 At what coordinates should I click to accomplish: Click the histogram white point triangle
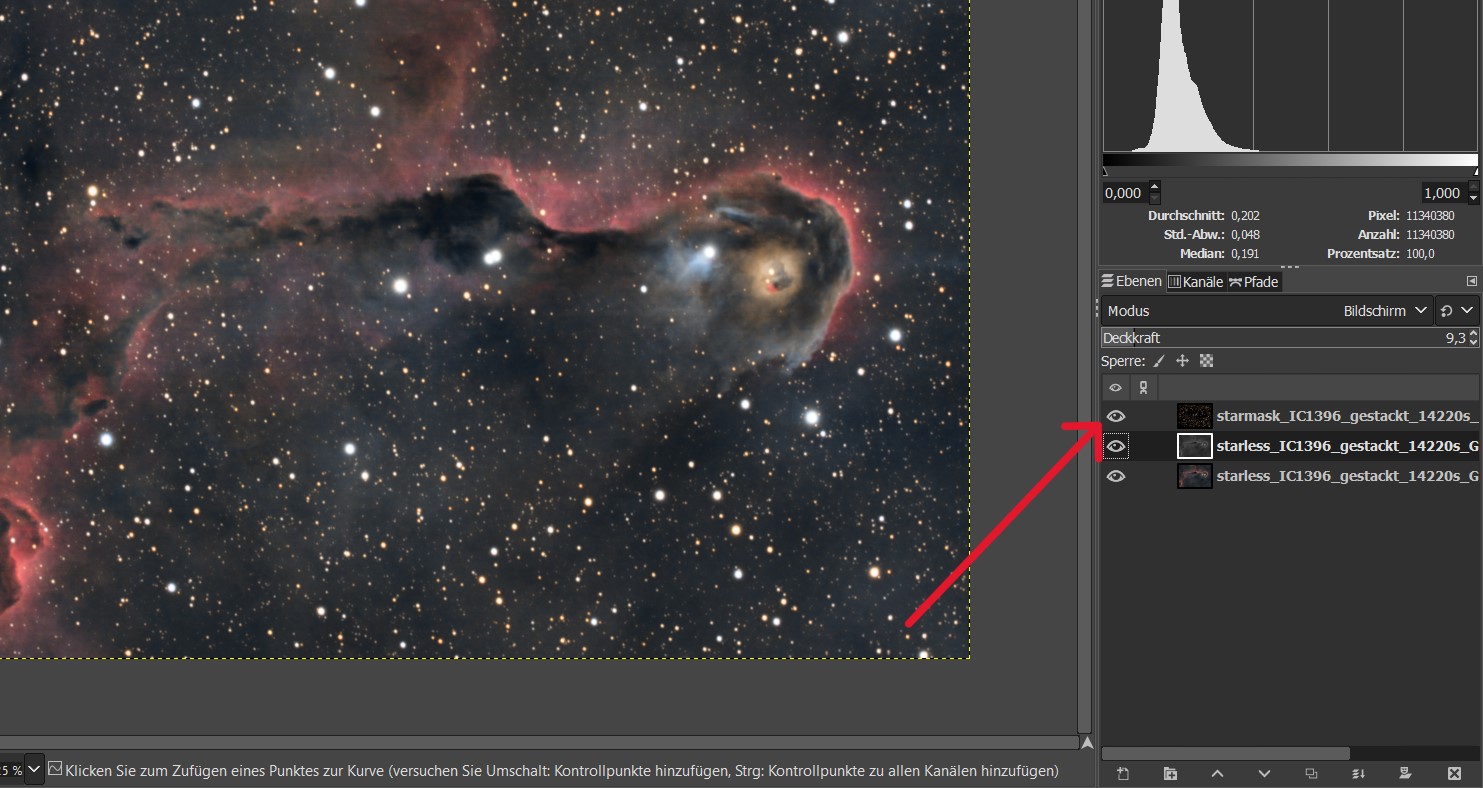(x=1475, y=172)
